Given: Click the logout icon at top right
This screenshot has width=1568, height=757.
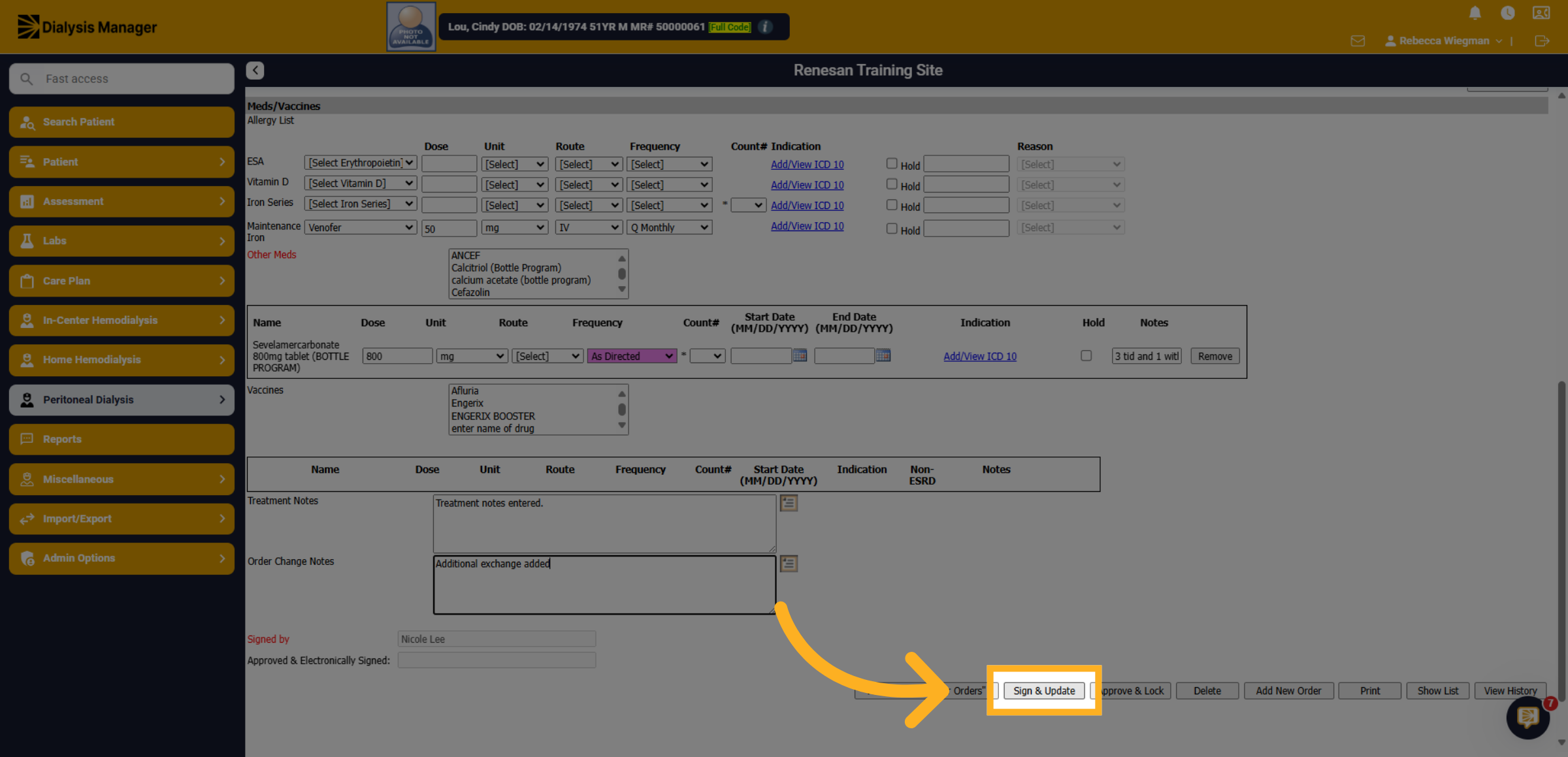Looking at the screenshot, I should [x=1542, y=41].
